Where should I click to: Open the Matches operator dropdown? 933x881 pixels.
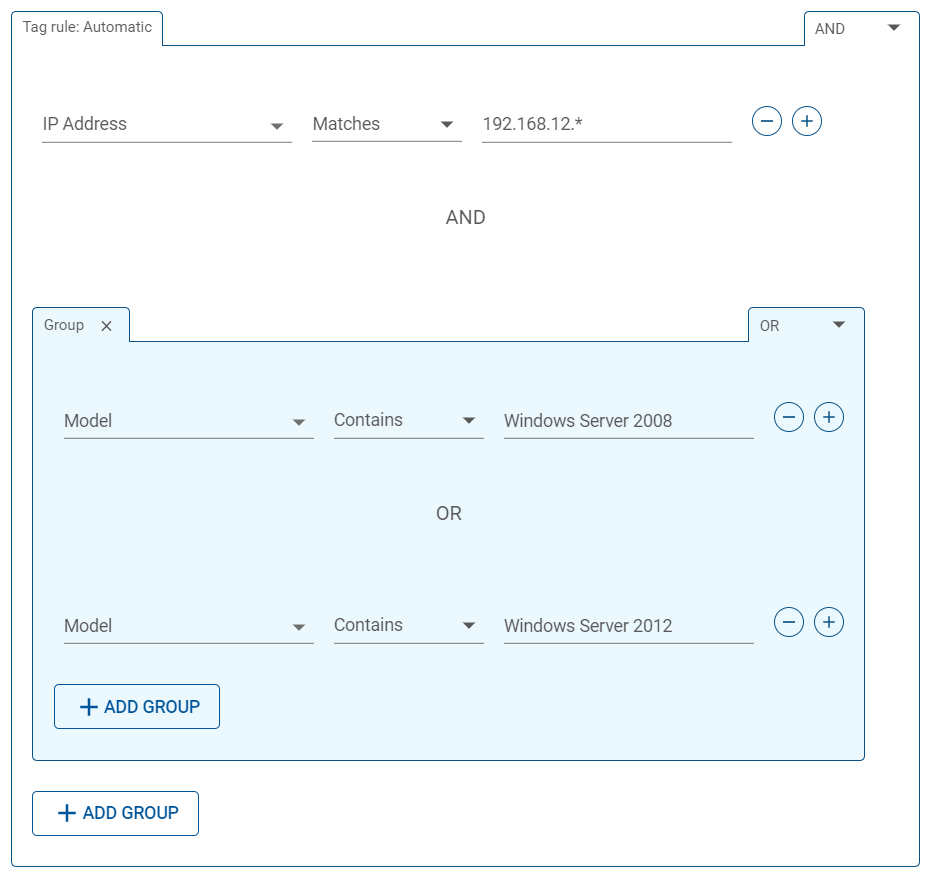[x=387, y=124]
